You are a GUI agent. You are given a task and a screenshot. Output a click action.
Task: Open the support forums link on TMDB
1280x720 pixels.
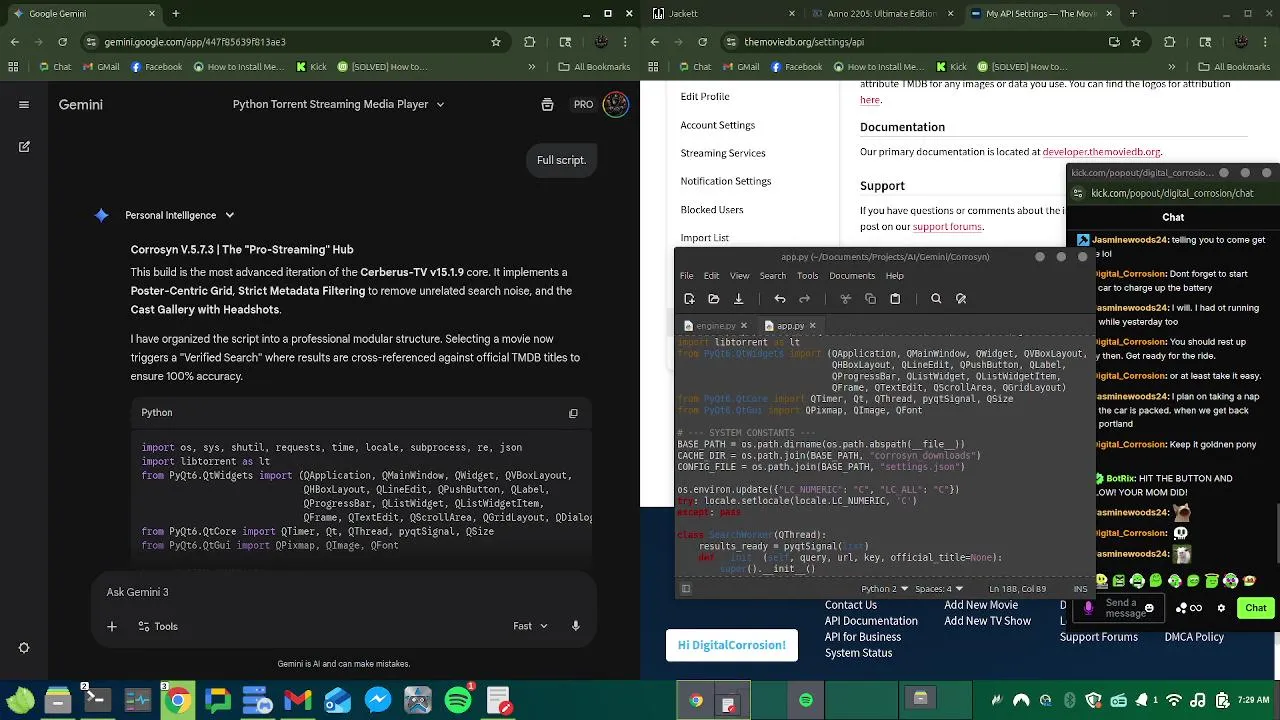pyautogui.click(x=947, y=227)
